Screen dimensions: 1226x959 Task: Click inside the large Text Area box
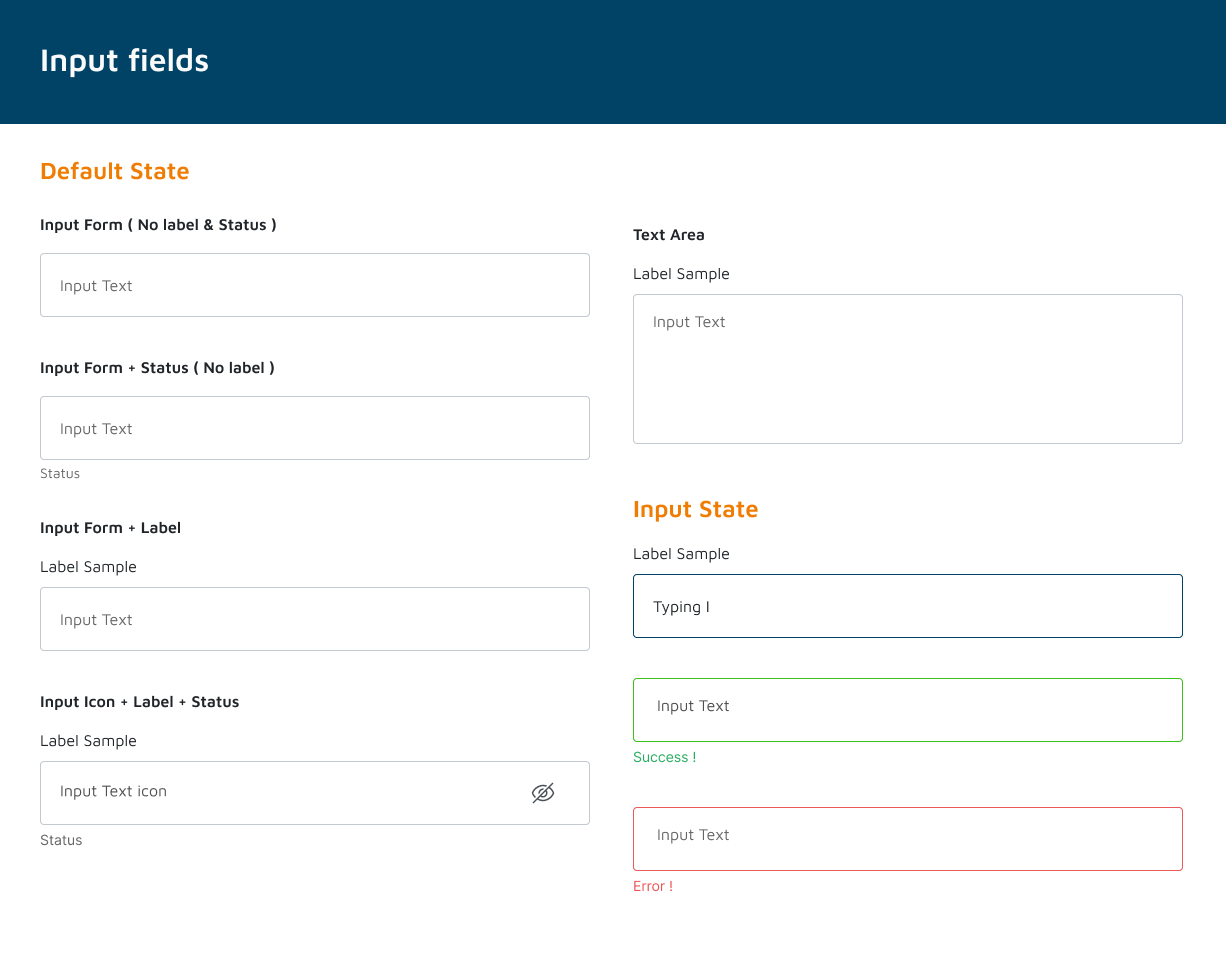tap(907, 369)
